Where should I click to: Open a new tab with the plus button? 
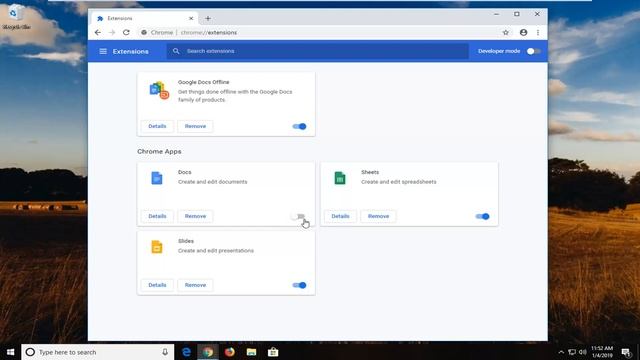[x=208, y=18]
